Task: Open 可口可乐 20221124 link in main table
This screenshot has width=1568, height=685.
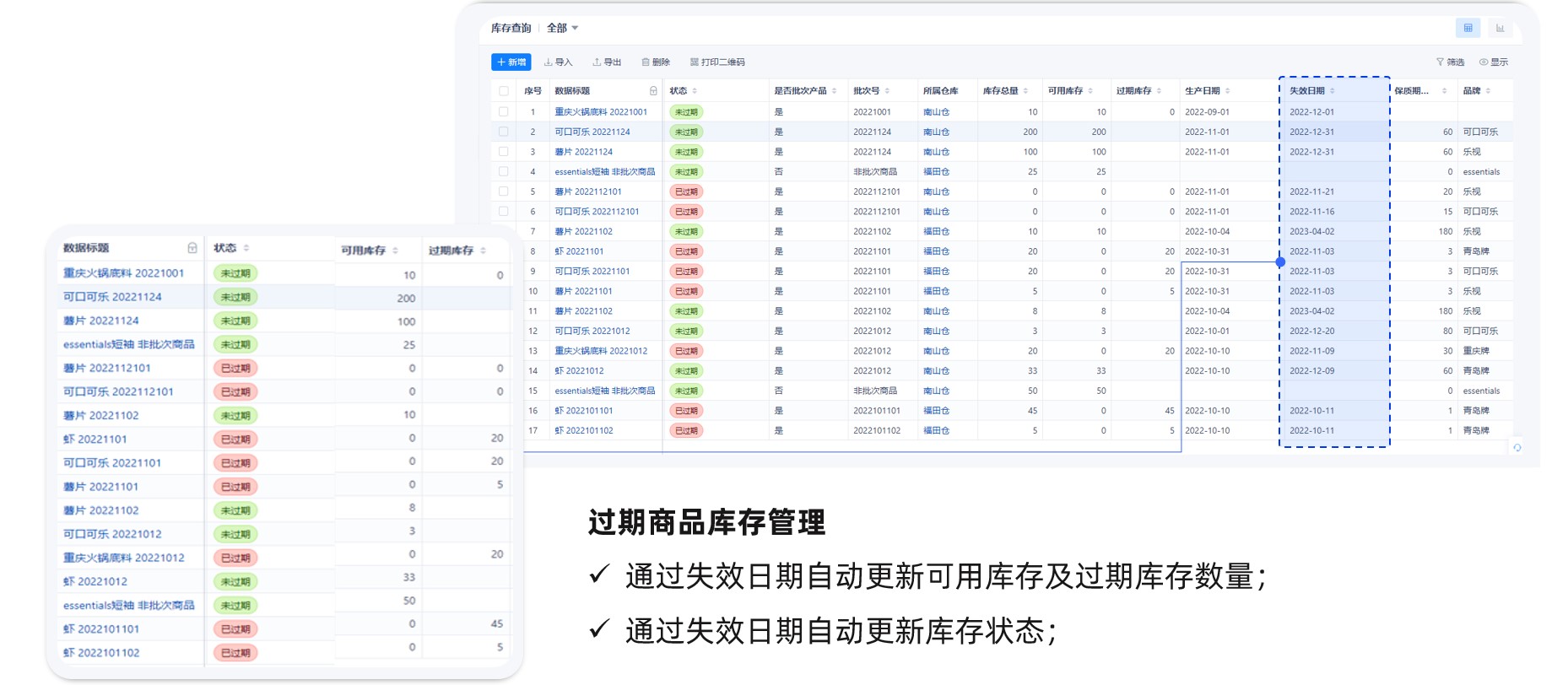Action: coord(592,132)
